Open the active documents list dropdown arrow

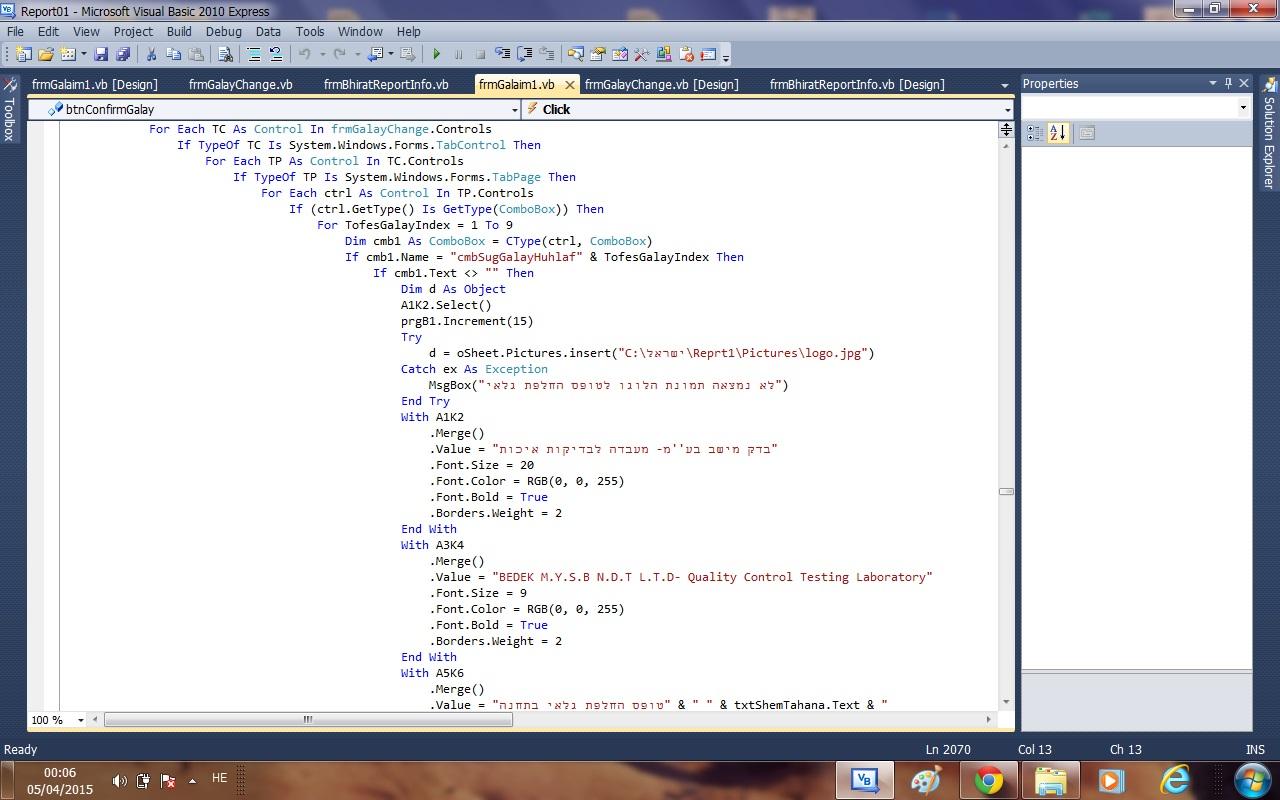(1005, 85)
